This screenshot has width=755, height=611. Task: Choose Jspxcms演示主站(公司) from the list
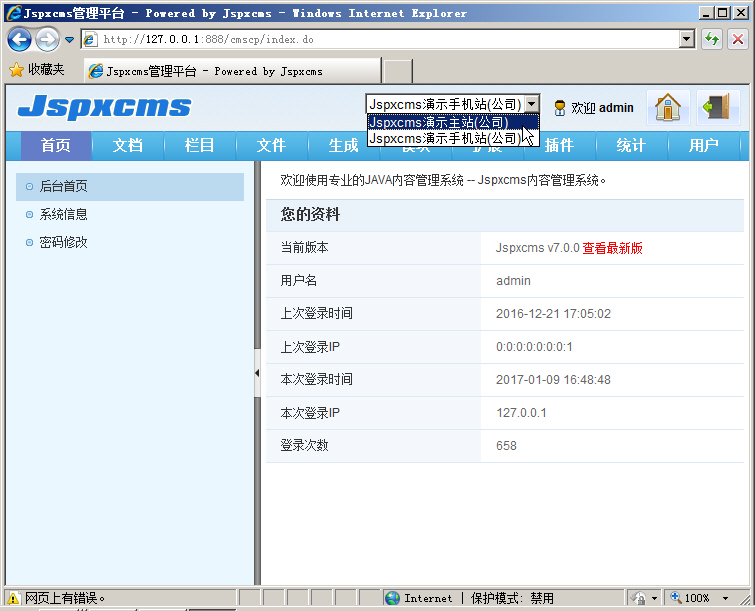(x=453, y=122)
